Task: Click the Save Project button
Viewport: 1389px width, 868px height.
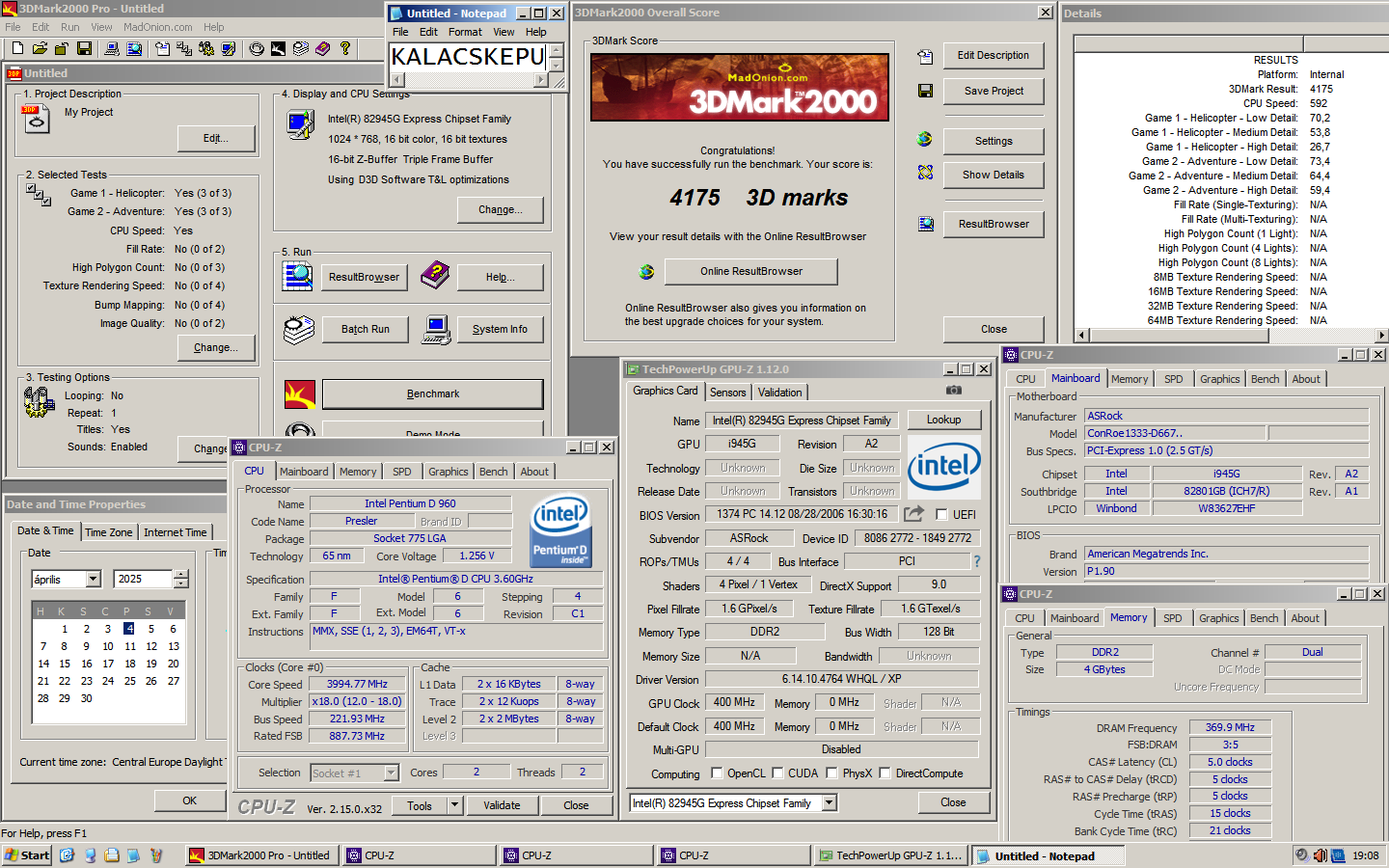Action: [994, 91]
